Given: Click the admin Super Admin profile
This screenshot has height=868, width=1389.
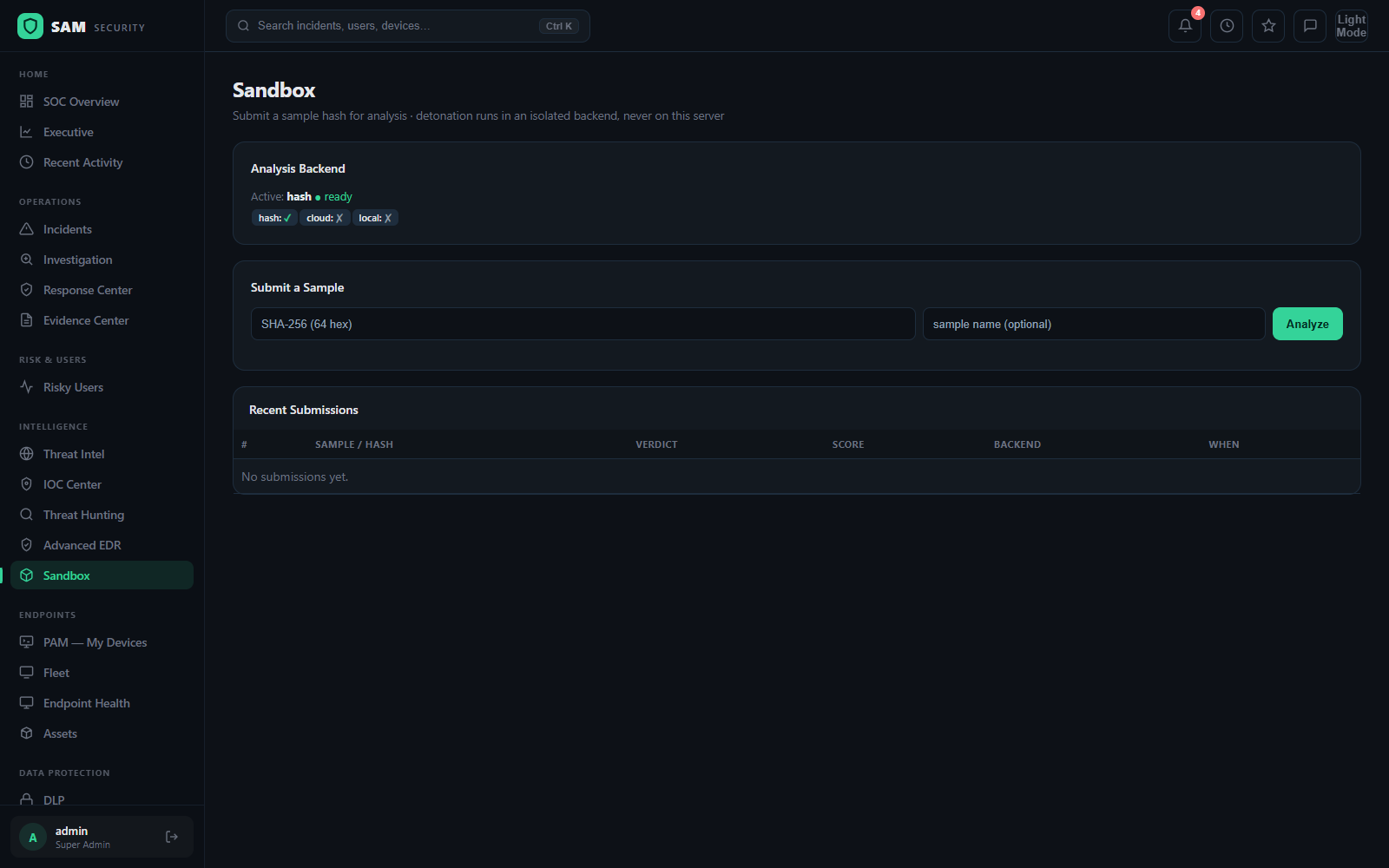Looking at the screenshot, I should [102, 837].
